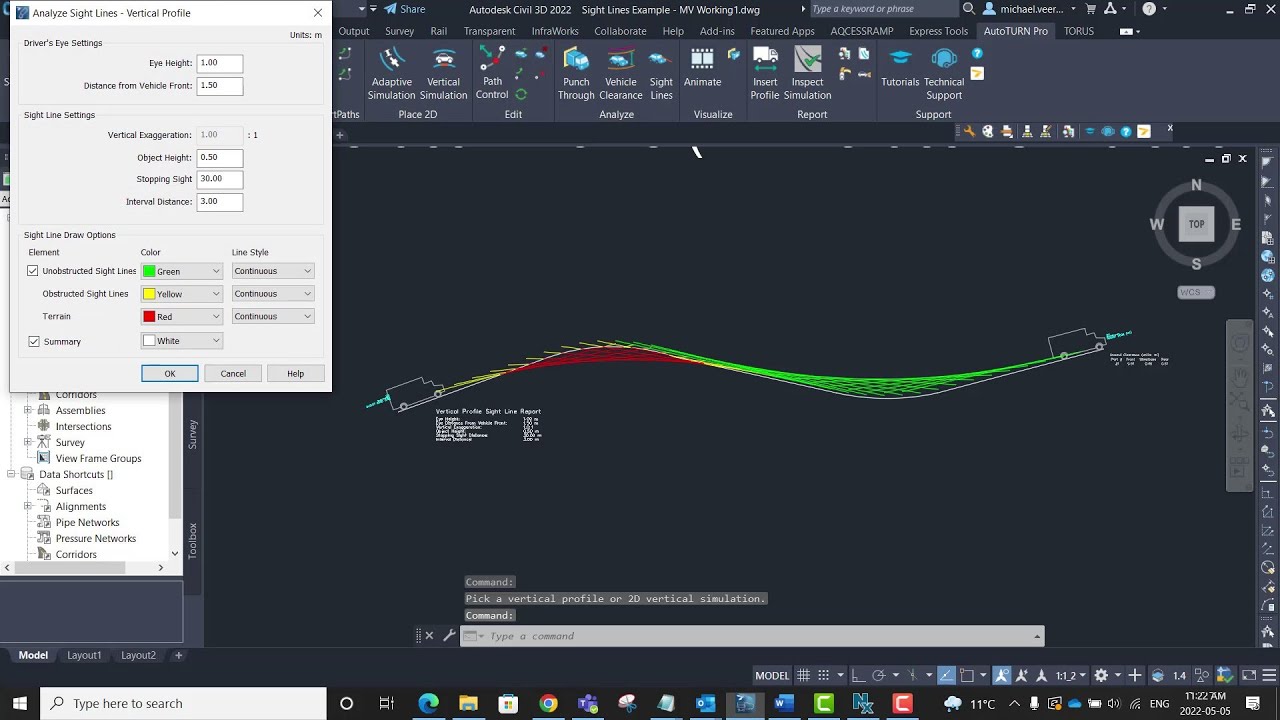Open the TORUS ribbon tab
Viewport: 1280px width, 720px height.
(1079, 31)
